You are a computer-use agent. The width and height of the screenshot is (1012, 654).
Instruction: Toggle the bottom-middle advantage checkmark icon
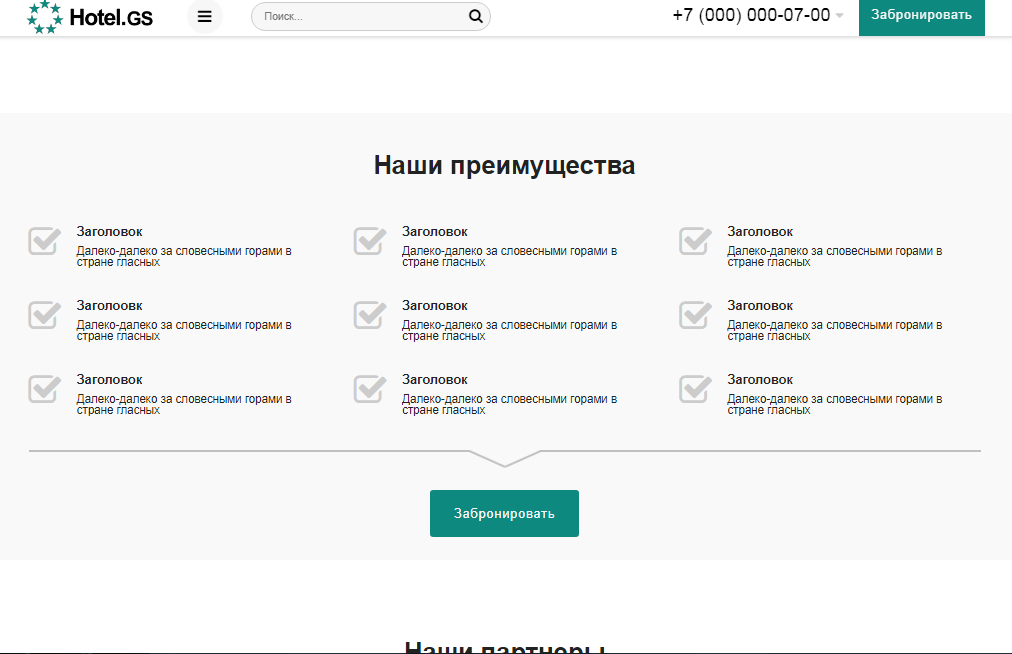(369, 389)
